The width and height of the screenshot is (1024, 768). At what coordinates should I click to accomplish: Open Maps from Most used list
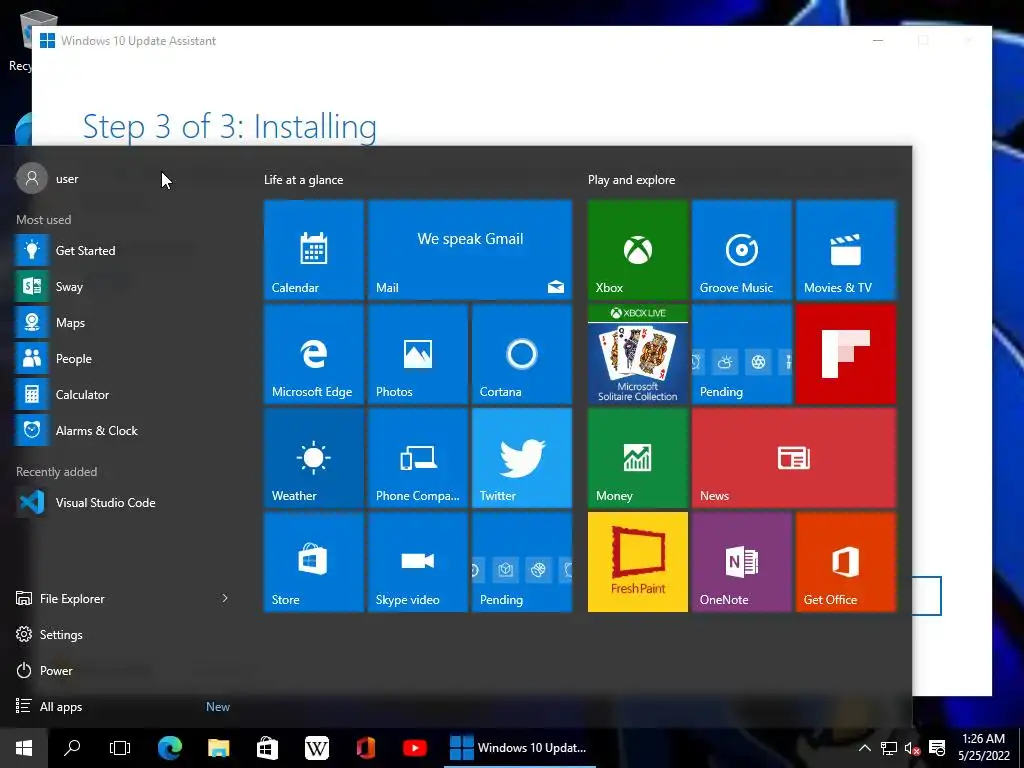click(124, 323)
